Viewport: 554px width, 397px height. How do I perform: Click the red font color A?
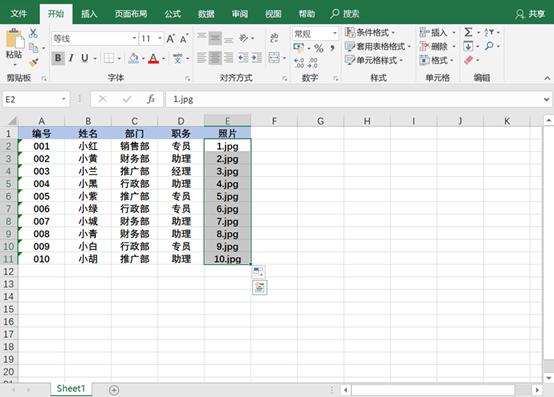[x=153, y=58]
